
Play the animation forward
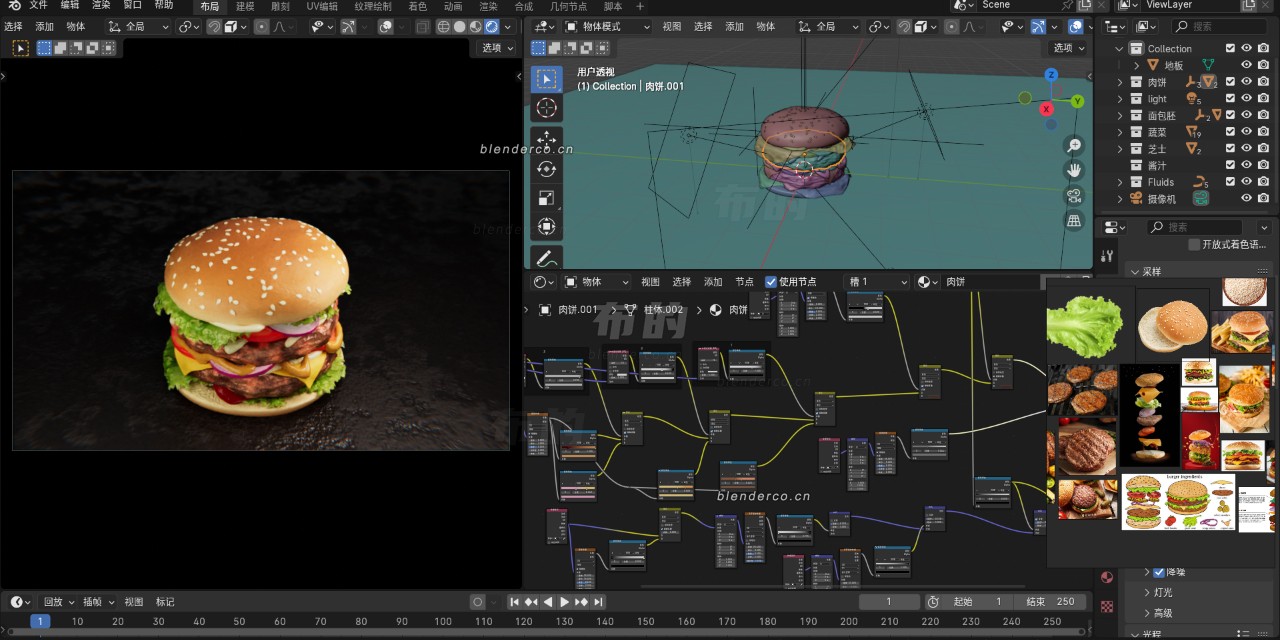pyautogui.click(x=564, y=602)
